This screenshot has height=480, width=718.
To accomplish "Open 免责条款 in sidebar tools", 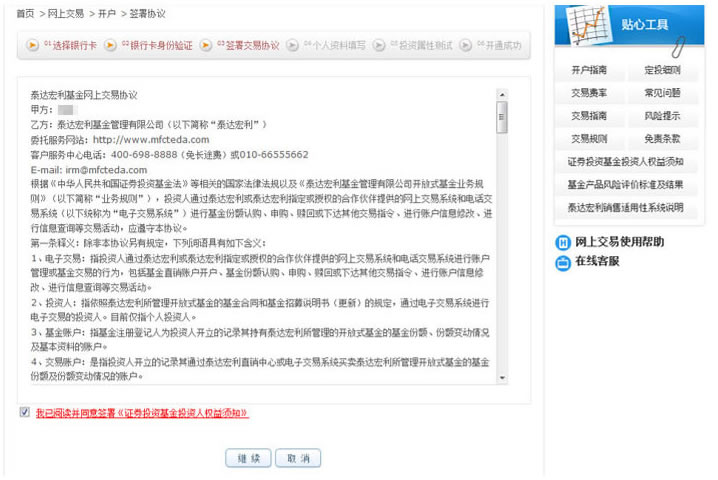I will pos(663,139).
